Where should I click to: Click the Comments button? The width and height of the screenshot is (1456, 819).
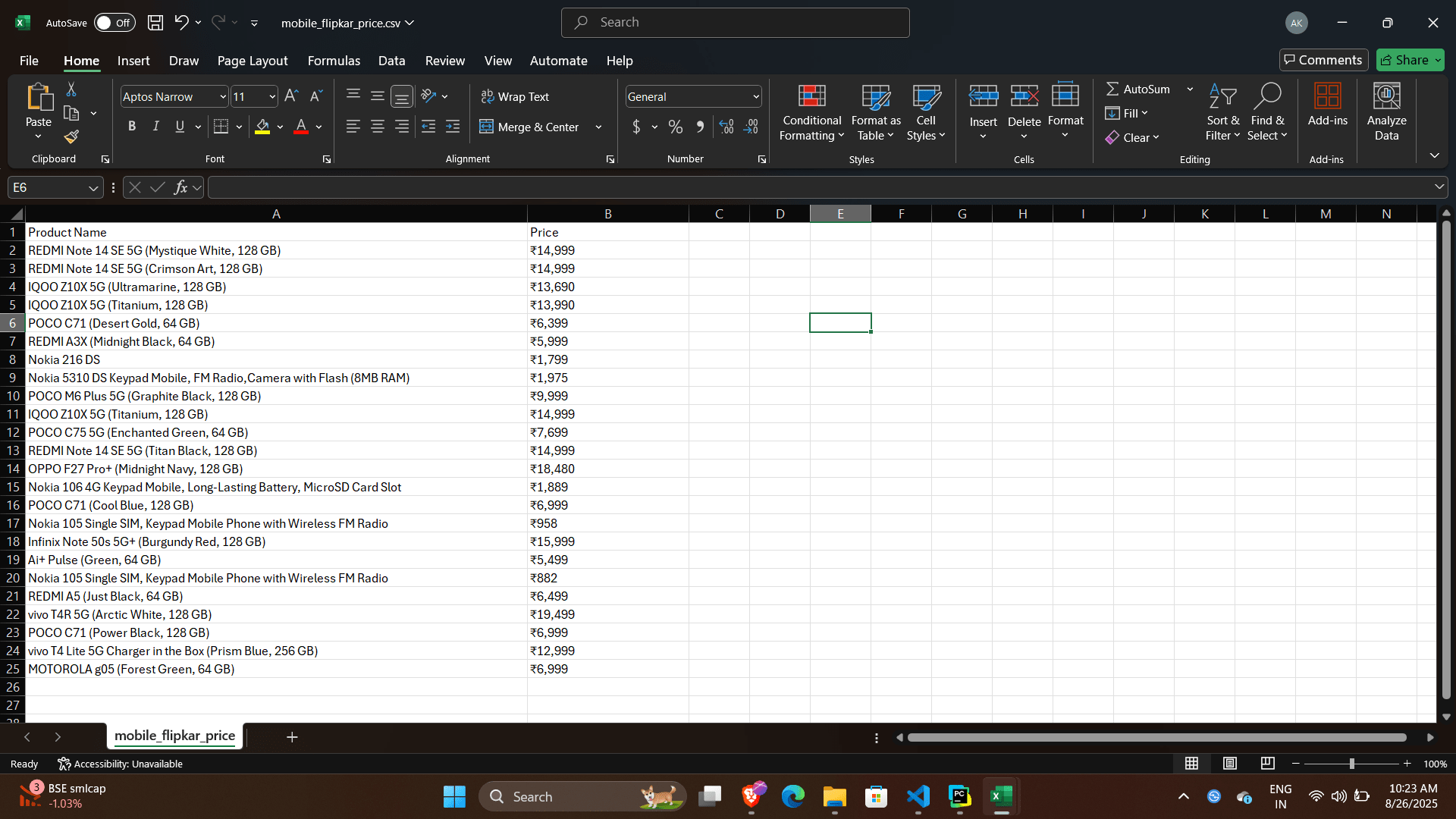[x=1323, y=60]
